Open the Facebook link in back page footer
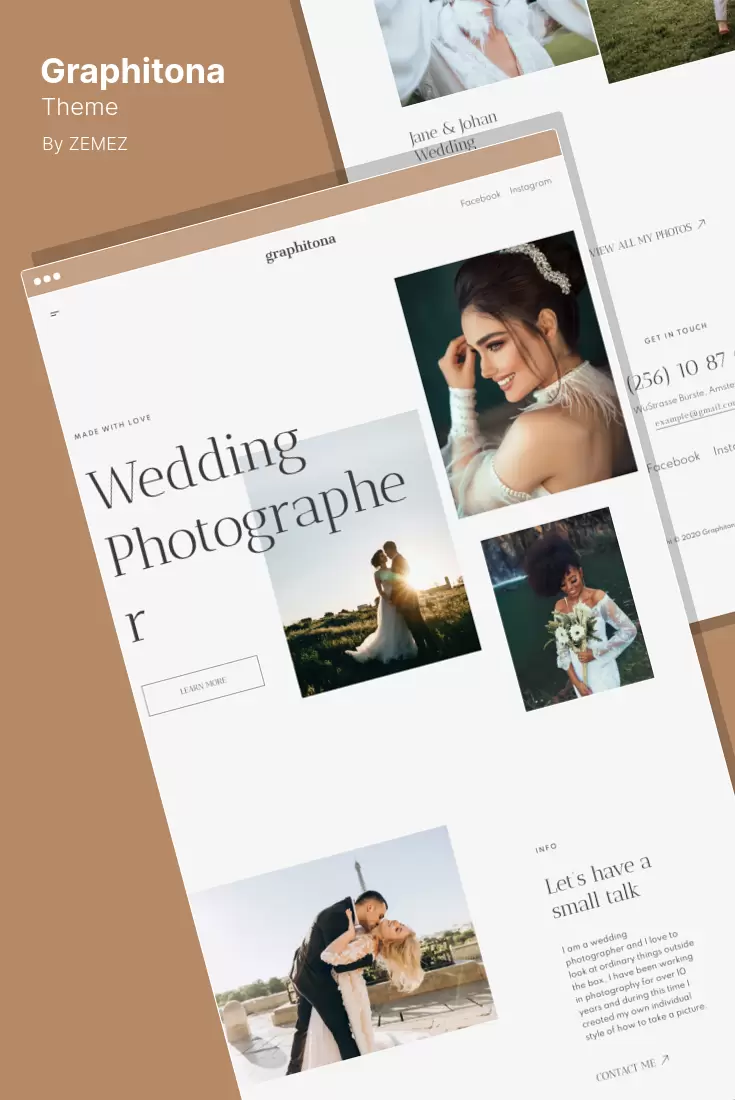This screenshot has height=1100, width=735. [673, 461]
